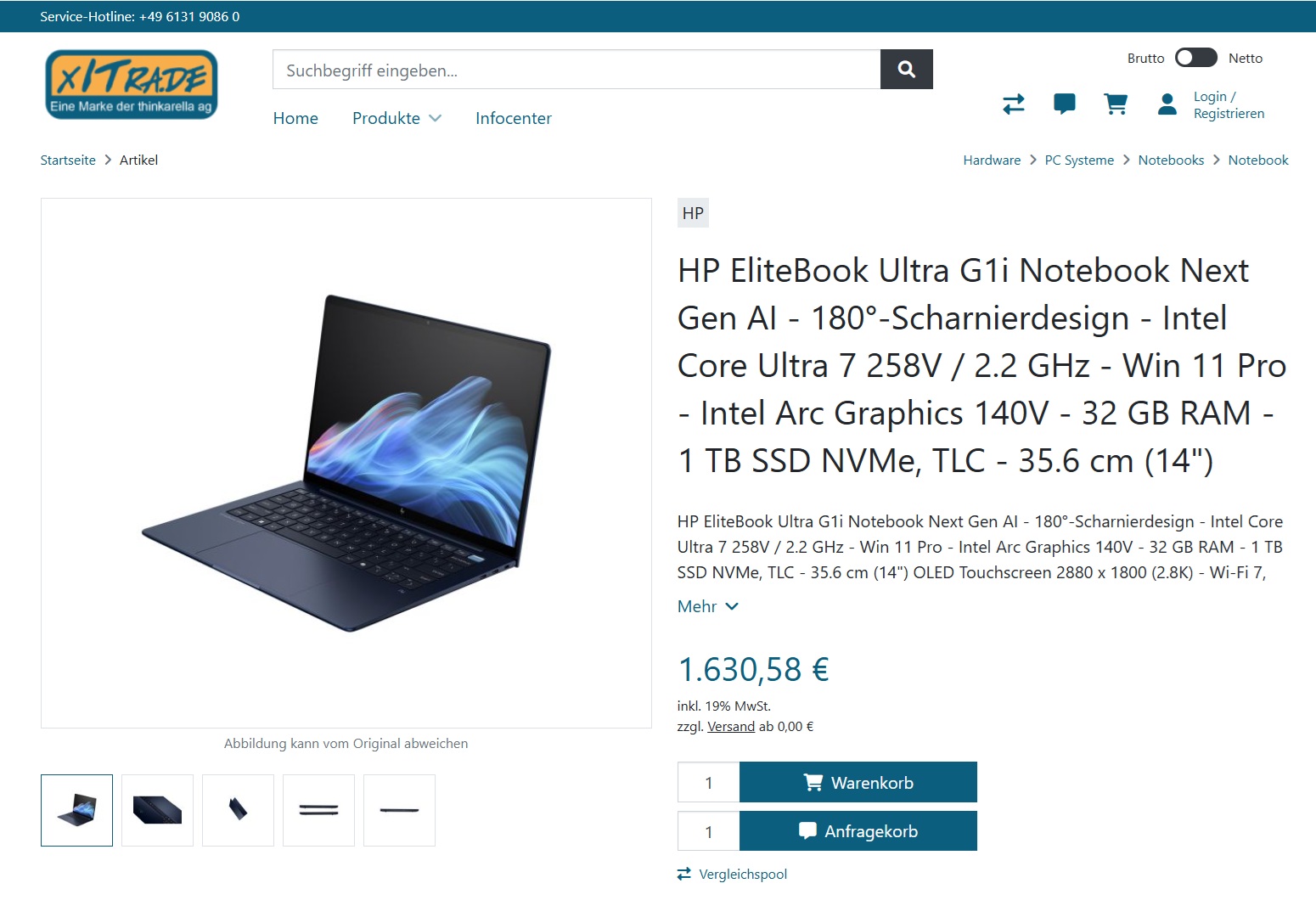Go to Home menu item
The width and height of the screenshot is (1316, 917).
tap(295, 118)
